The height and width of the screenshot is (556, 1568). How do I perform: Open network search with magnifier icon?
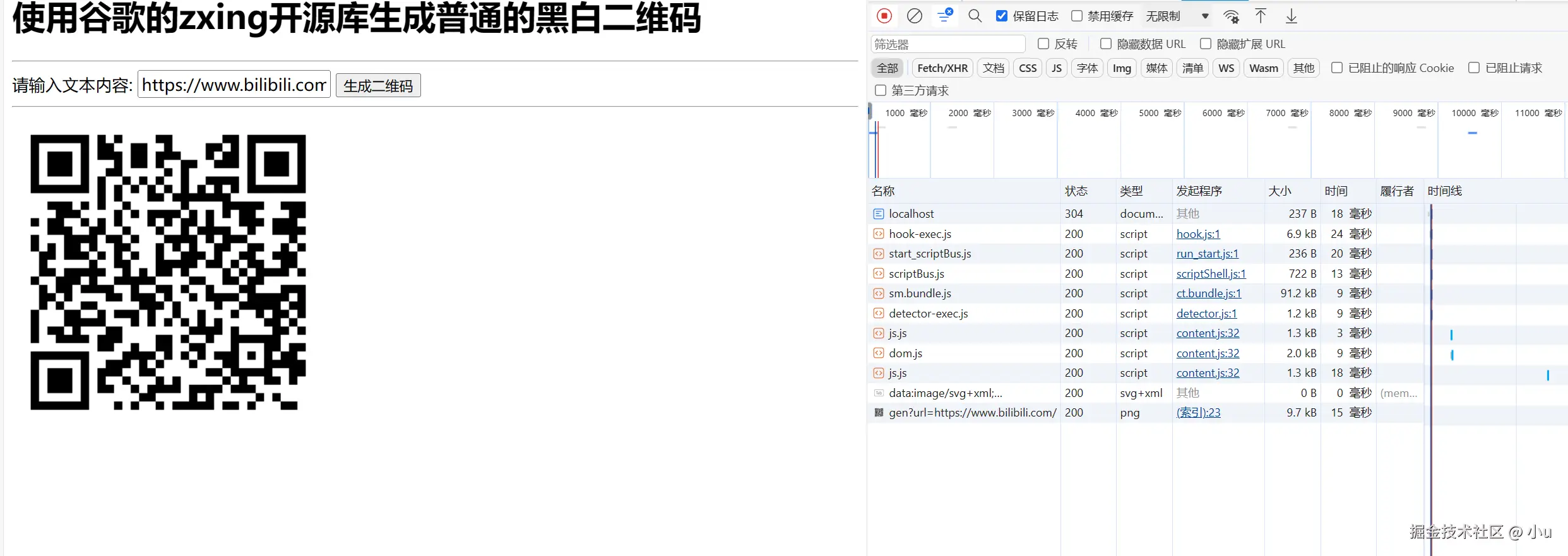click(975, 16)
